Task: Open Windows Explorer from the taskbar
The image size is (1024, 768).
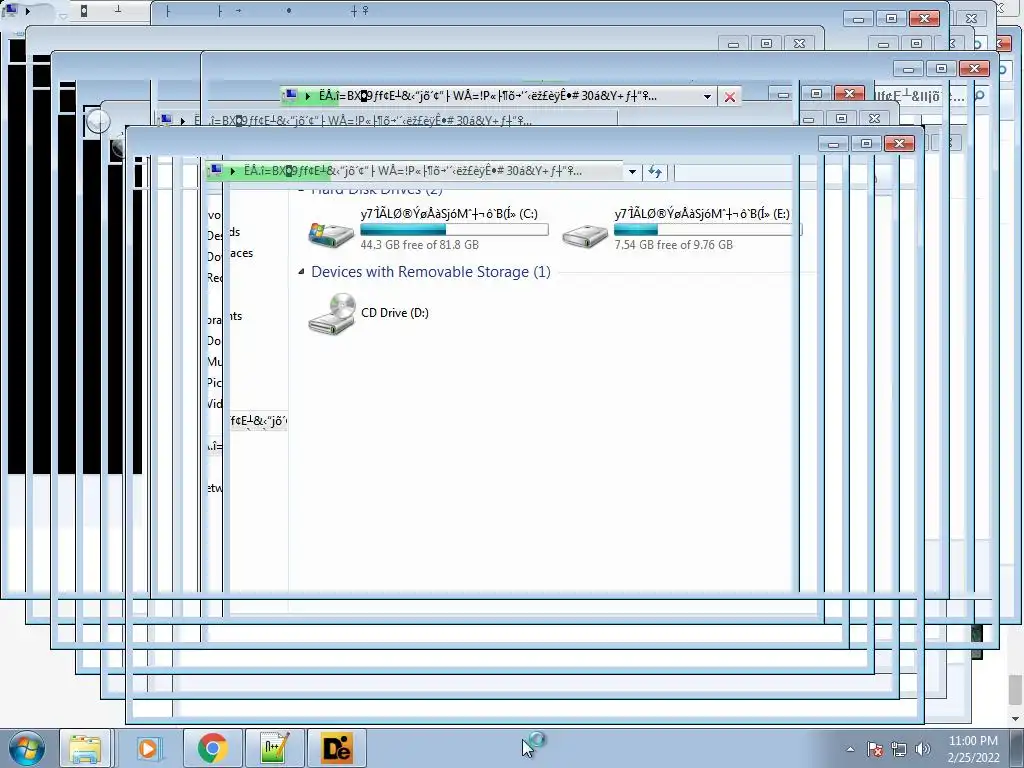Action: (x=85, y=748)
